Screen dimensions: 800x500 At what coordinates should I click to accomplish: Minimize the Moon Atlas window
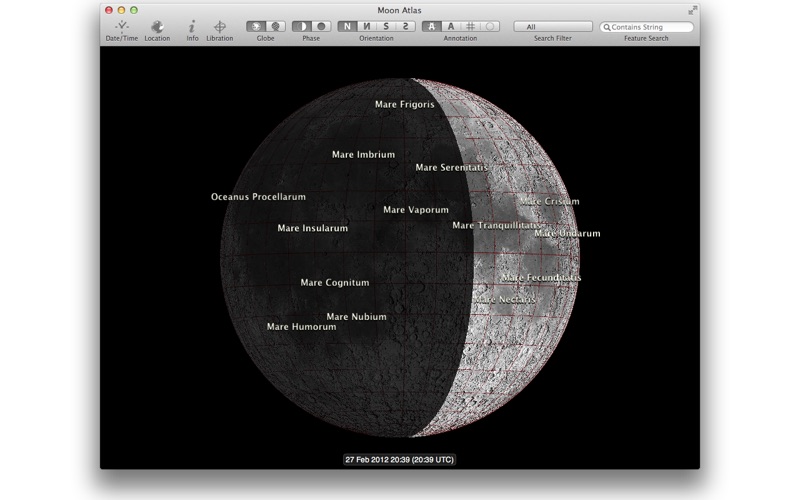(121, 10)
